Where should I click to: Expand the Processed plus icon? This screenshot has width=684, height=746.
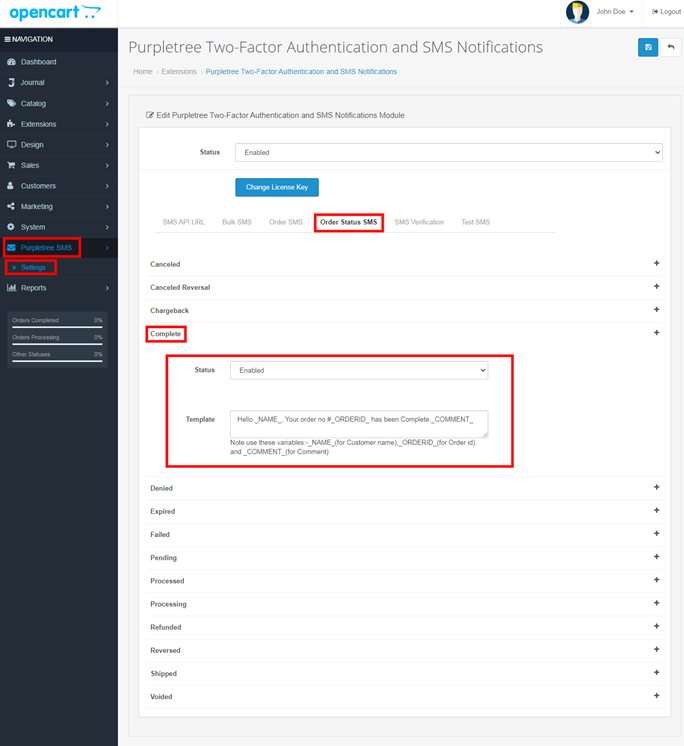tap(656, 579)
